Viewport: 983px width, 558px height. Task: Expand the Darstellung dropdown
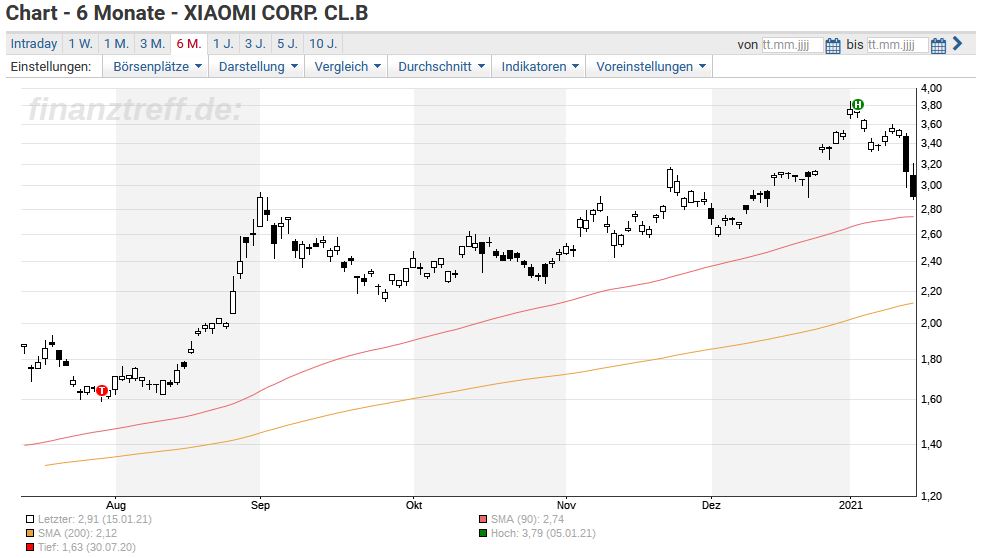point(257,66)
